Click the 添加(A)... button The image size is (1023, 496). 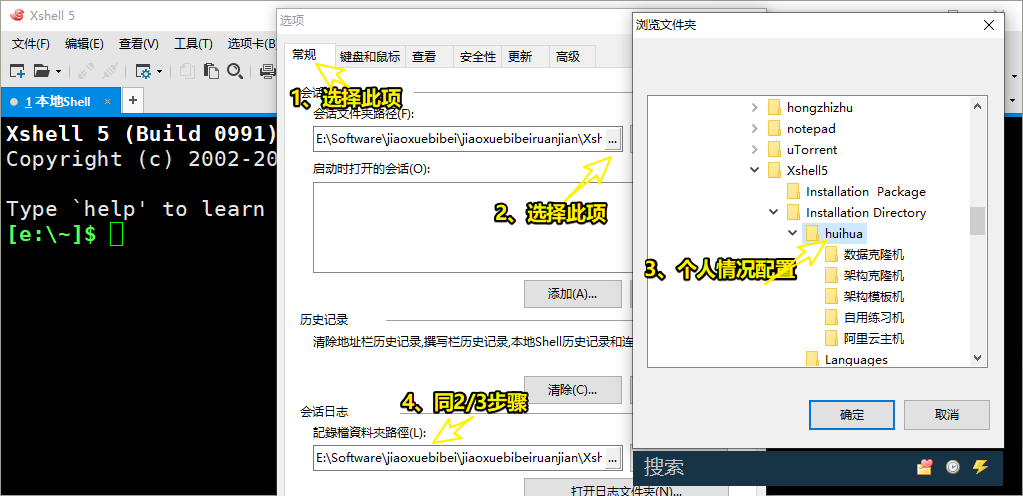click(x=573, y=294)
